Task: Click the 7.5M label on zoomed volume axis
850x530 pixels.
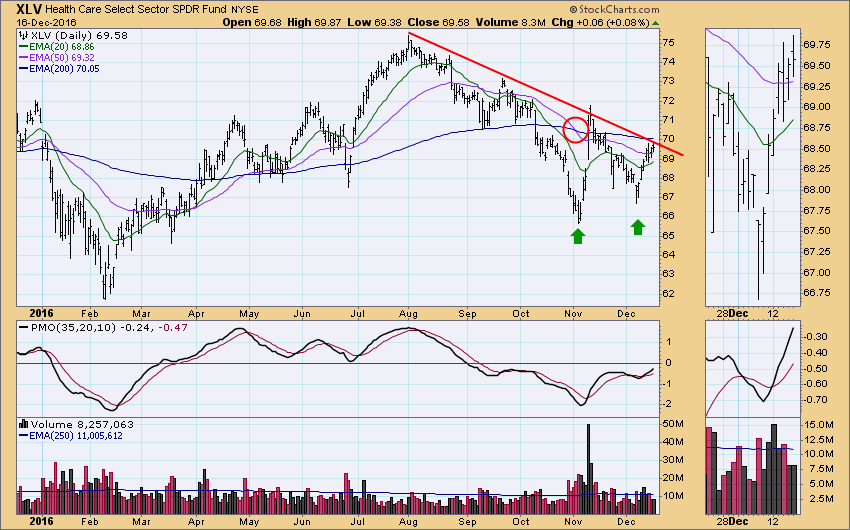Action: click(818, 469)
